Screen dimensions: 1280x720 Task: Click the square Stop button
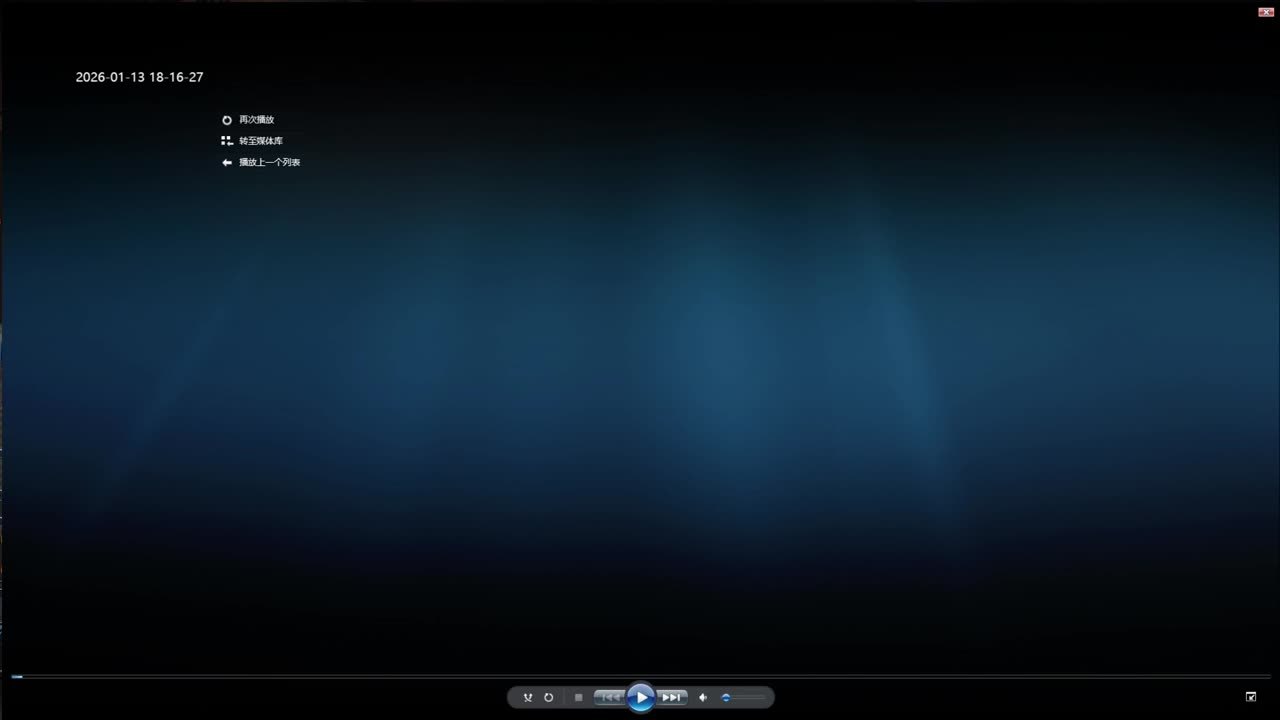point(578,697)
